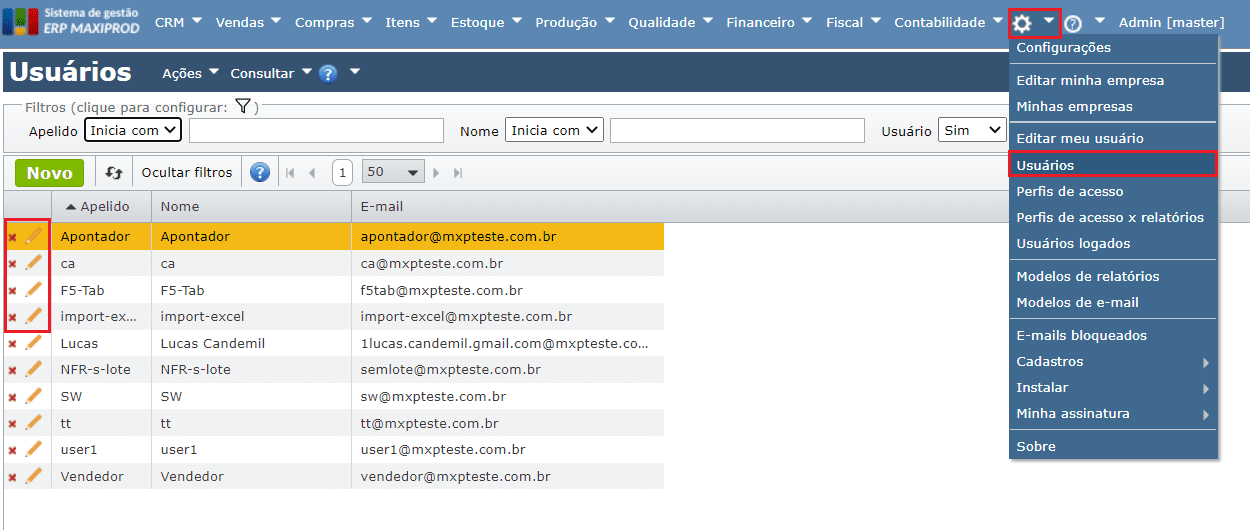Click the blue help icon beside Consultar
Image resolution: width=1250 pixels, height=530 pixels.
328,73
